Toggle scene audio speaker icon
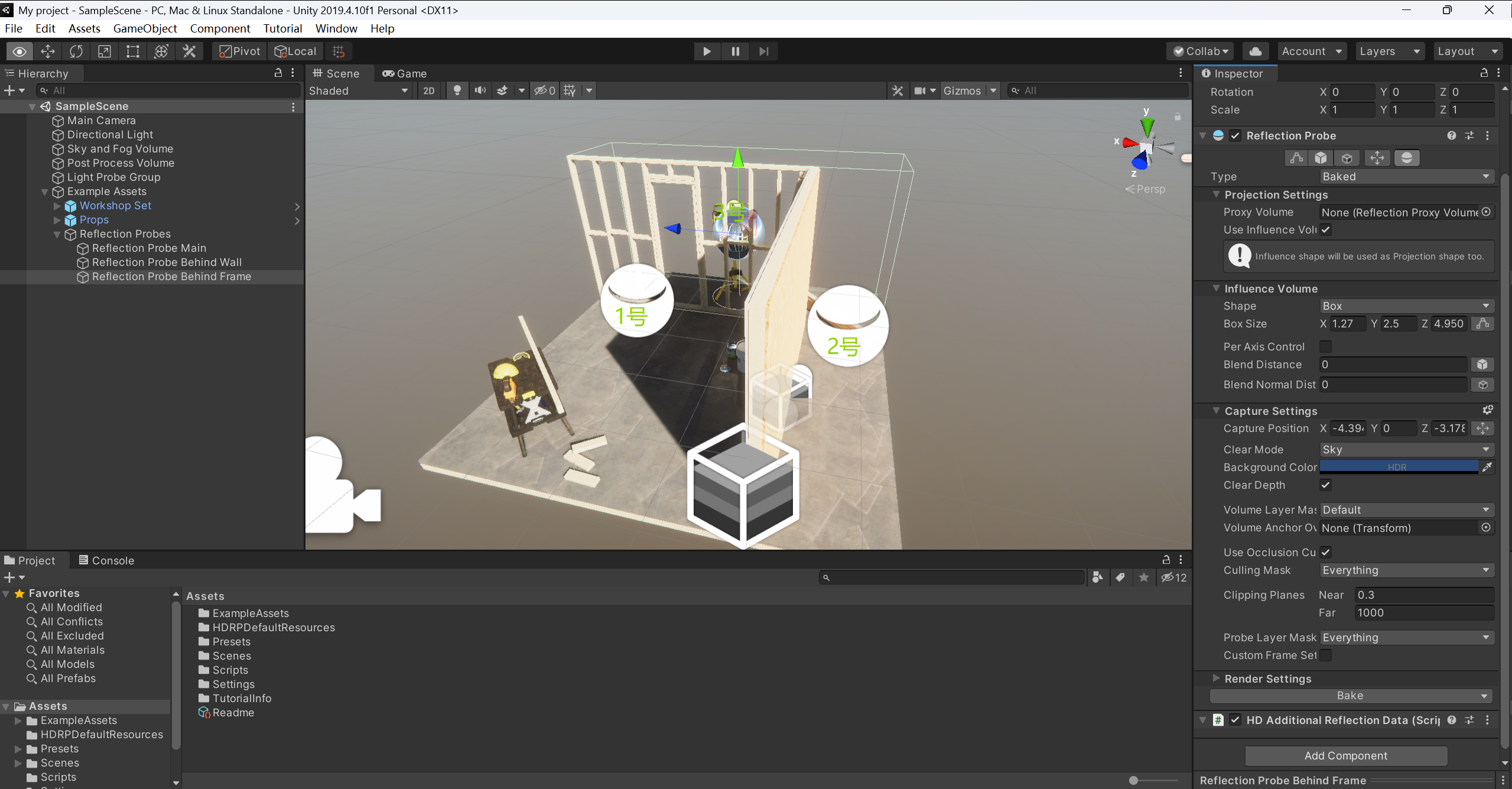The height and width of the screenshot is (789, 1512). [480, 90]
